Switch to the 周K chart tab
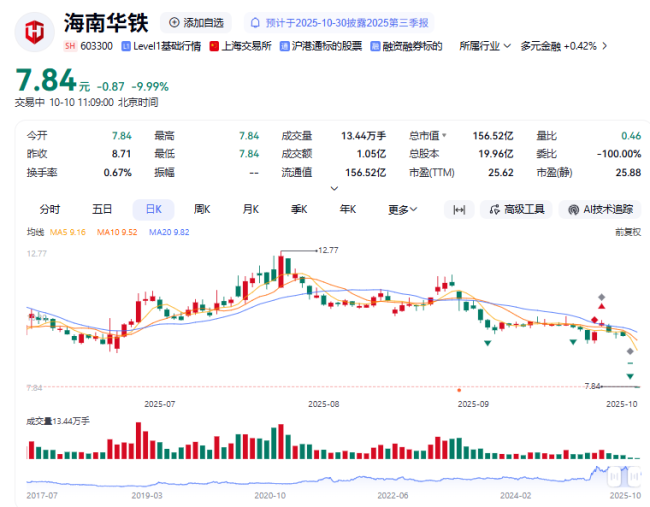 202,209
